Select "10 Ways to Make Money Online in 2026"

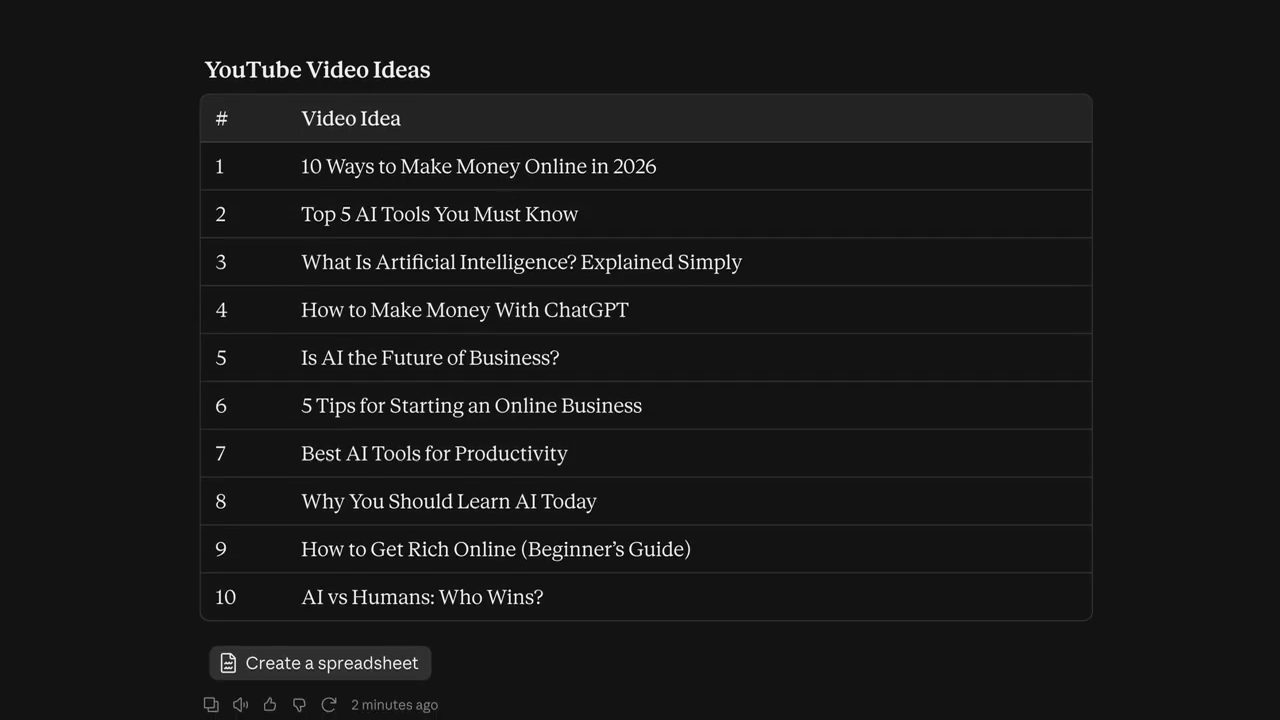pyautogui.click(x=479, y=166)
